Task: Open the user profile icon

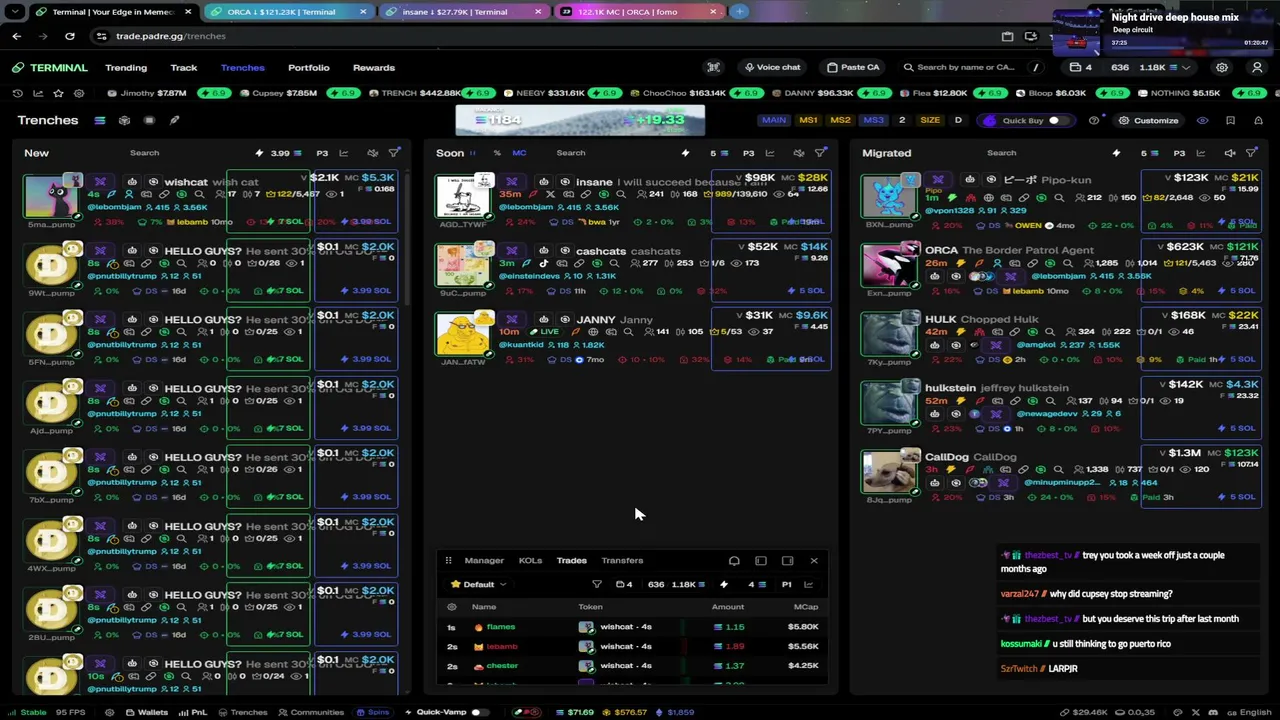Action: [x=1257, y=67]
